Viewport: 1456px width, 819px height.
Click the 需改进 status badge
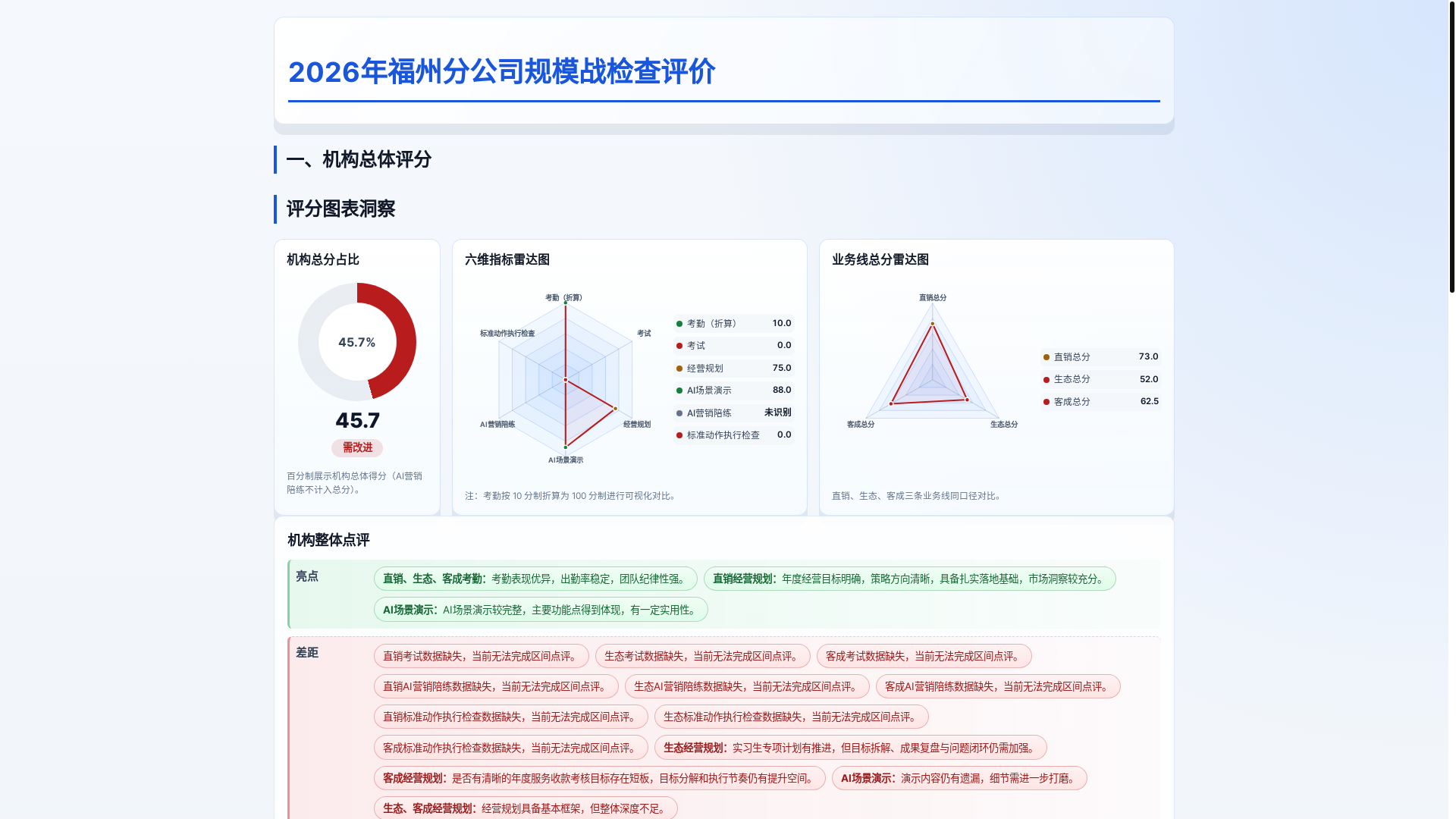(357, 447)
